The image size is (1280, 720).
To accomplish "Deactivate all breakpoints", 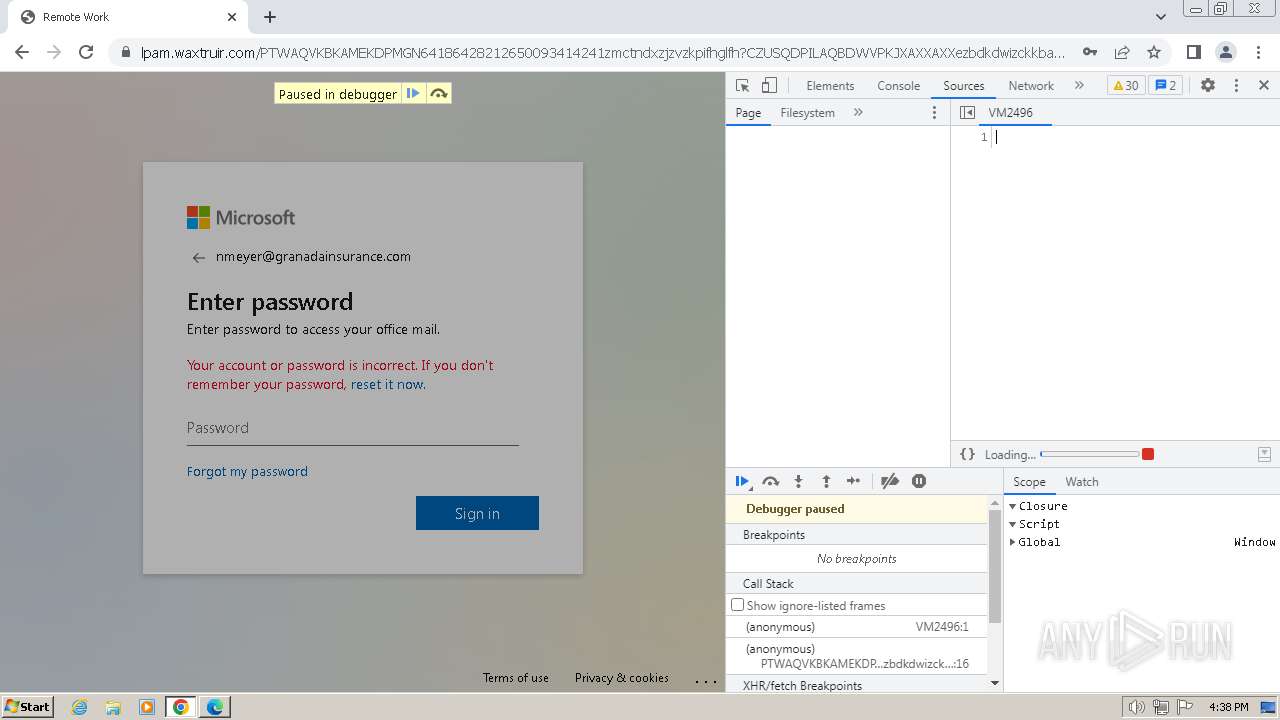I will coord(890,481).
